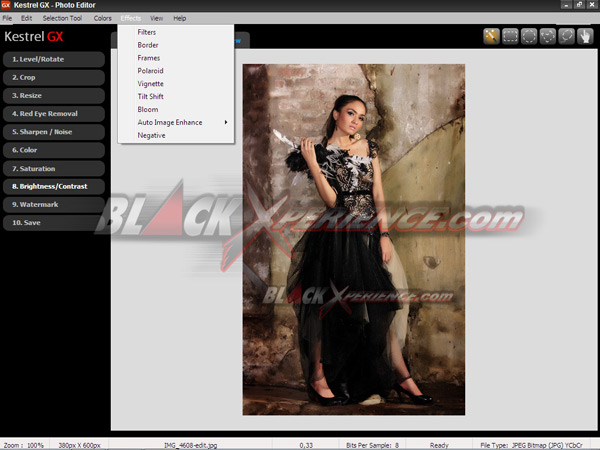Open the File menu
The image size is (600, 450).
[7, 18]
